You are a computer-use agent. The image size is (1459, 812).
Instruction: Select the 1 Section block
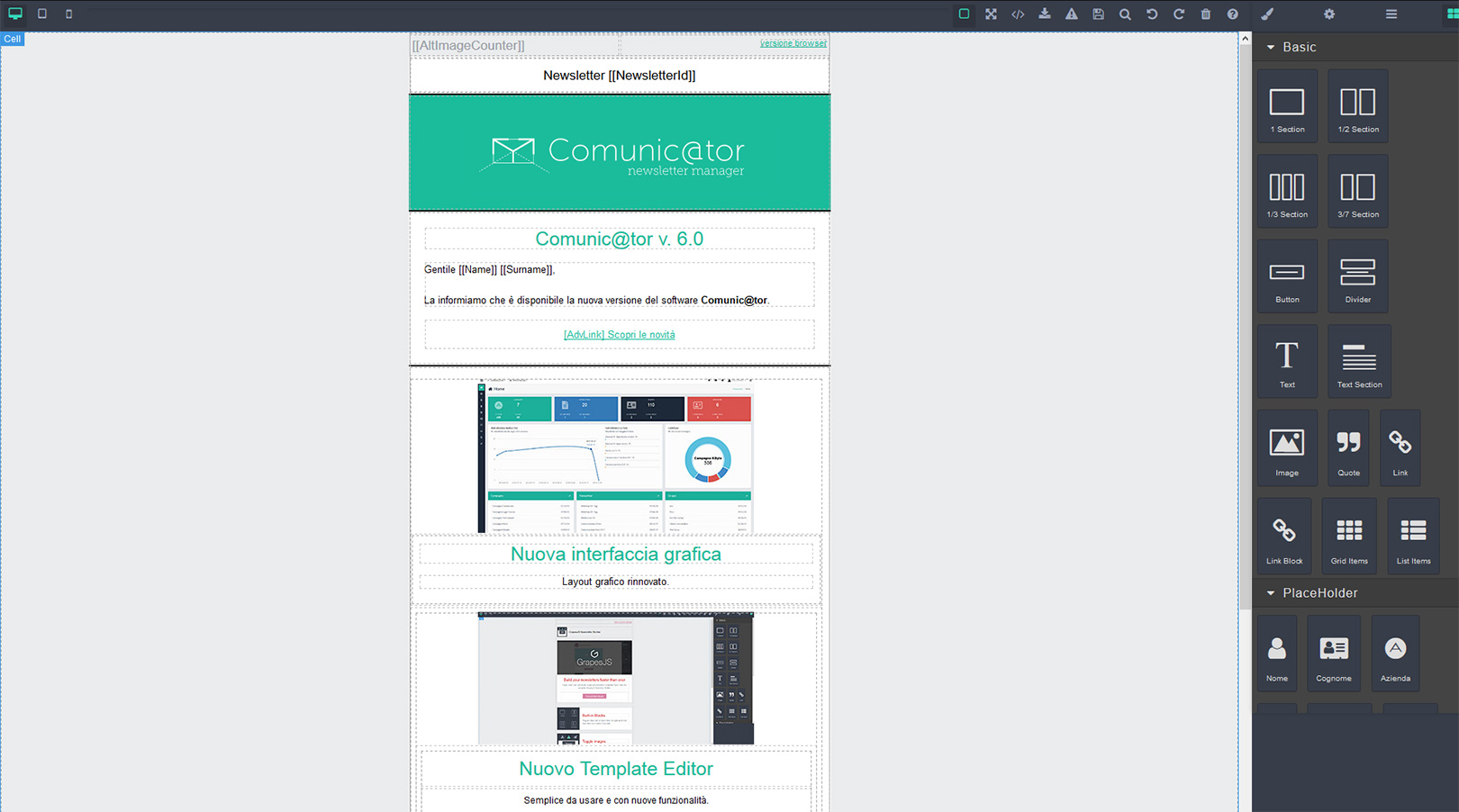pos(1287,106)
